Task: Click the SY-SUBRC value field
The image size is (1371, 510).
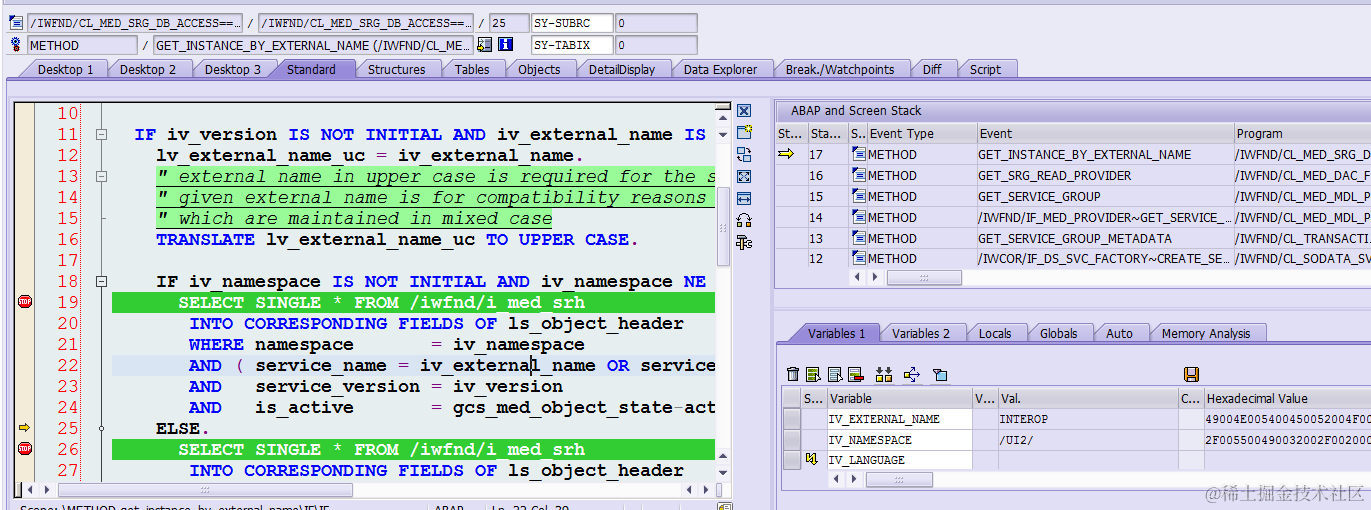Action: (655, 23)
